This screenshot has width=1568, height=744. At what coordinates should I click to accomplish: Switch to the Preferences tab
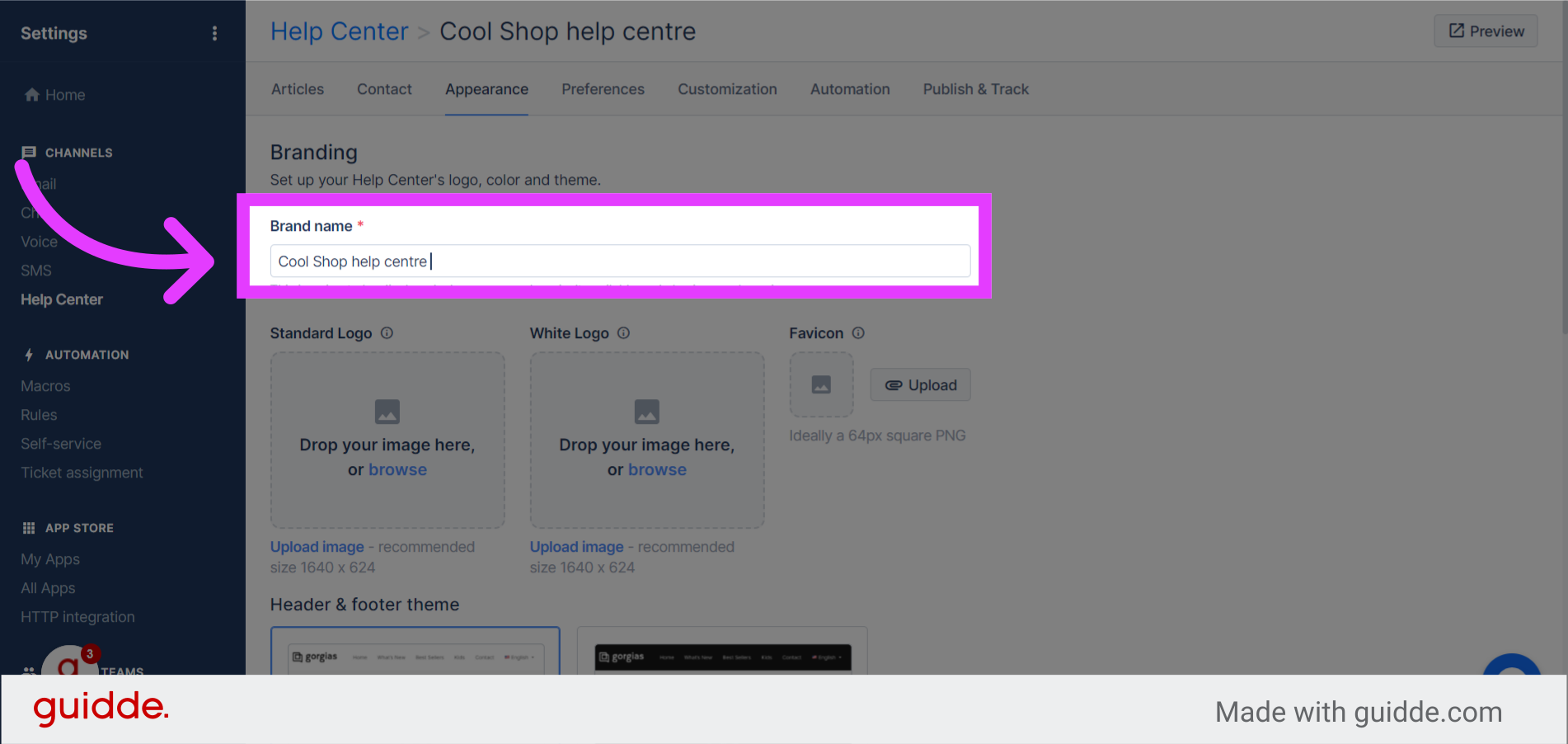point(603,89)
